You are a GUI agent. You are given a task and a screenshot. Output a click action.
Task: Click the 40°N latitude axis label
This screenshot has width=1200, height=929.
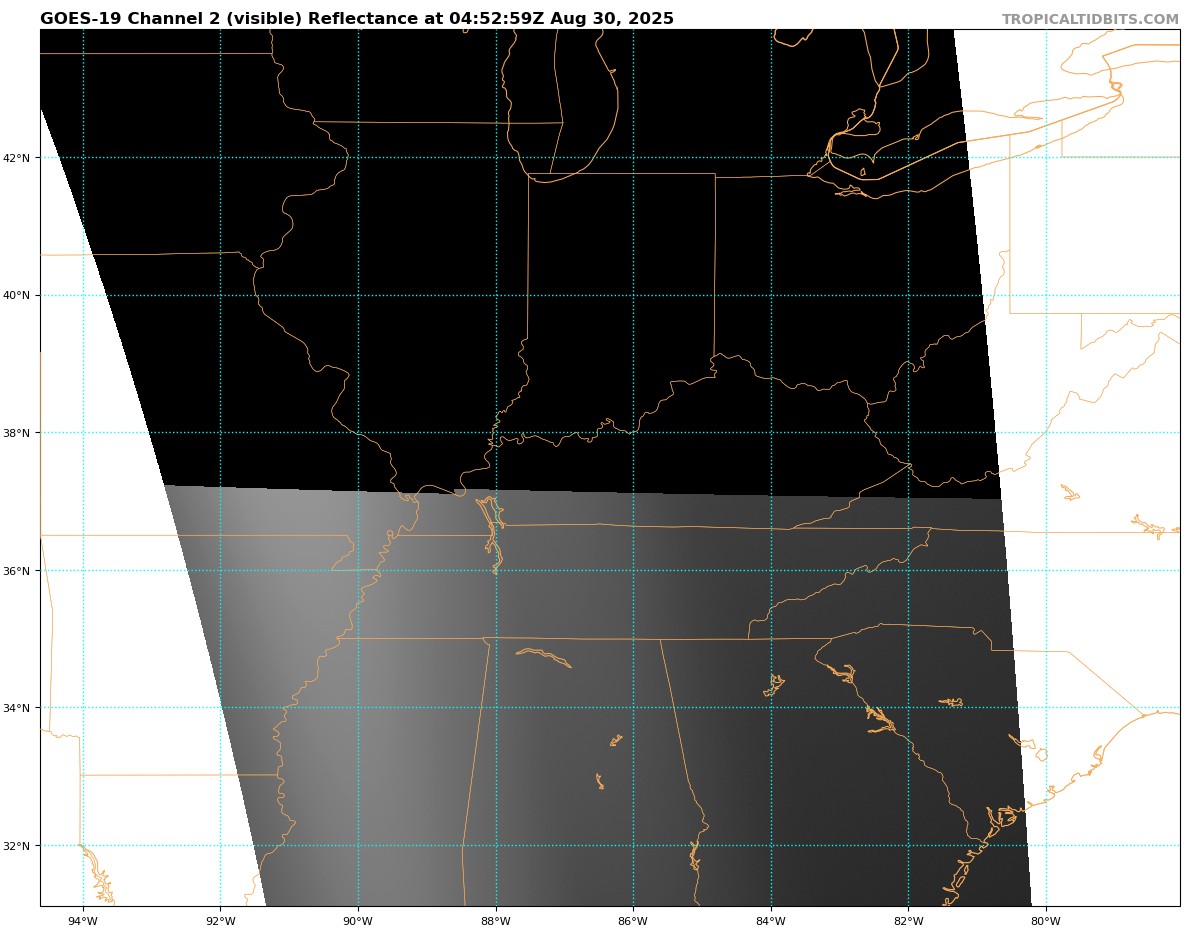coord(16,296)
